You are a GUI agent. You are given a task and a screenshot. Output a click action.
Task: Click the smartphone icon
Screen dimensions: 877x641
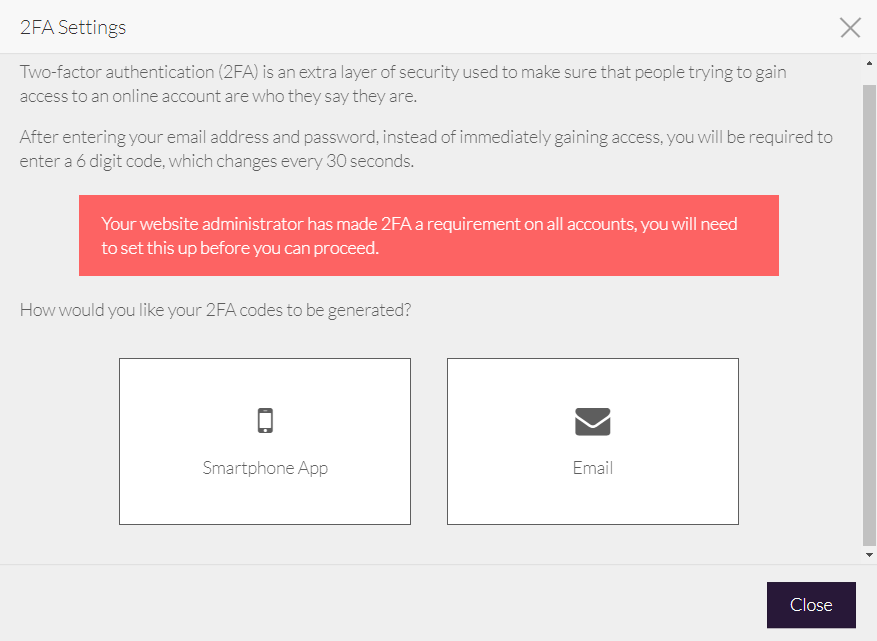click(265, 421)
